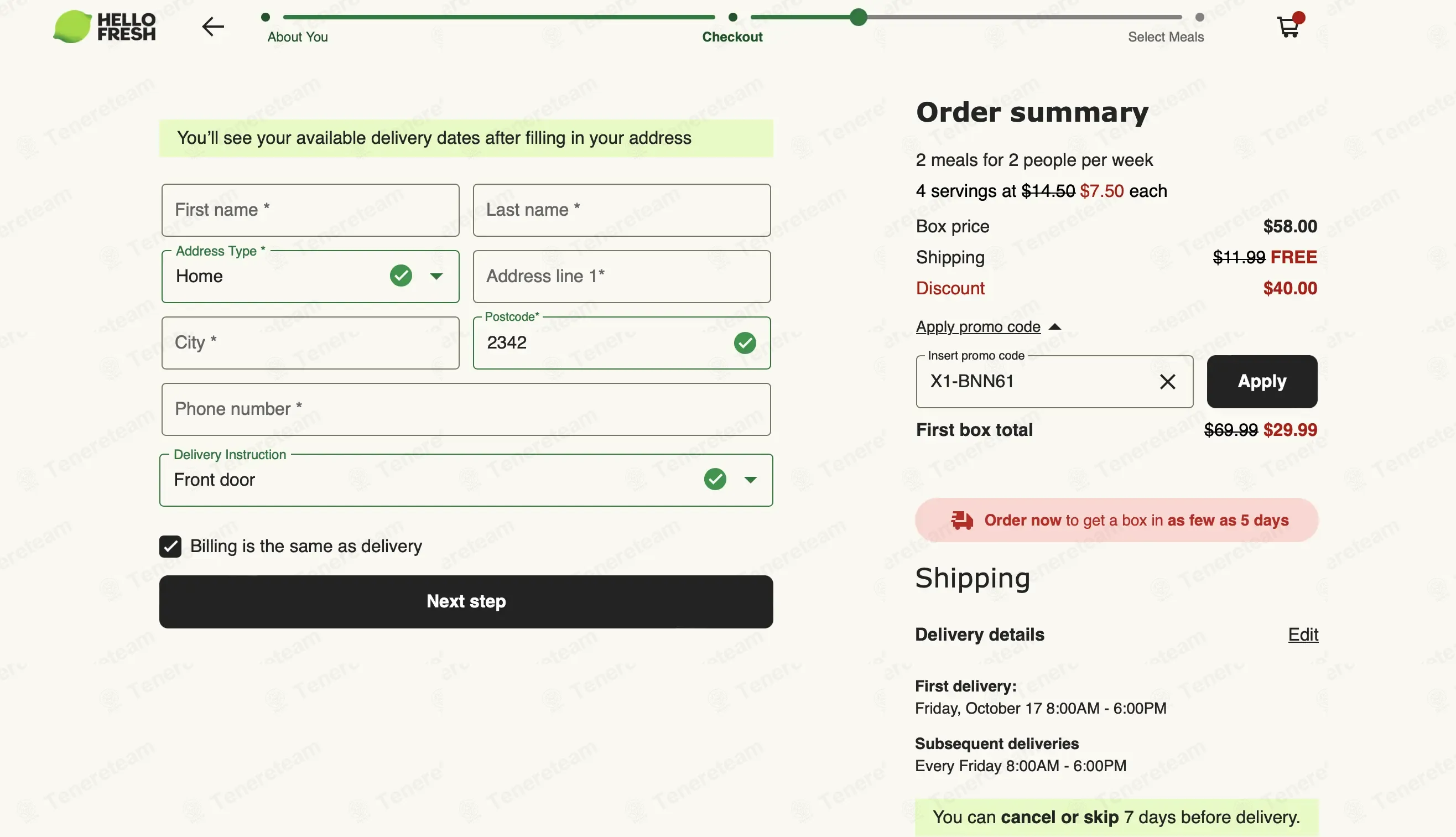The width and height of the screenshot is (1456, 837).
Task: Clear the promo code with X icon
Action: 1167,382
